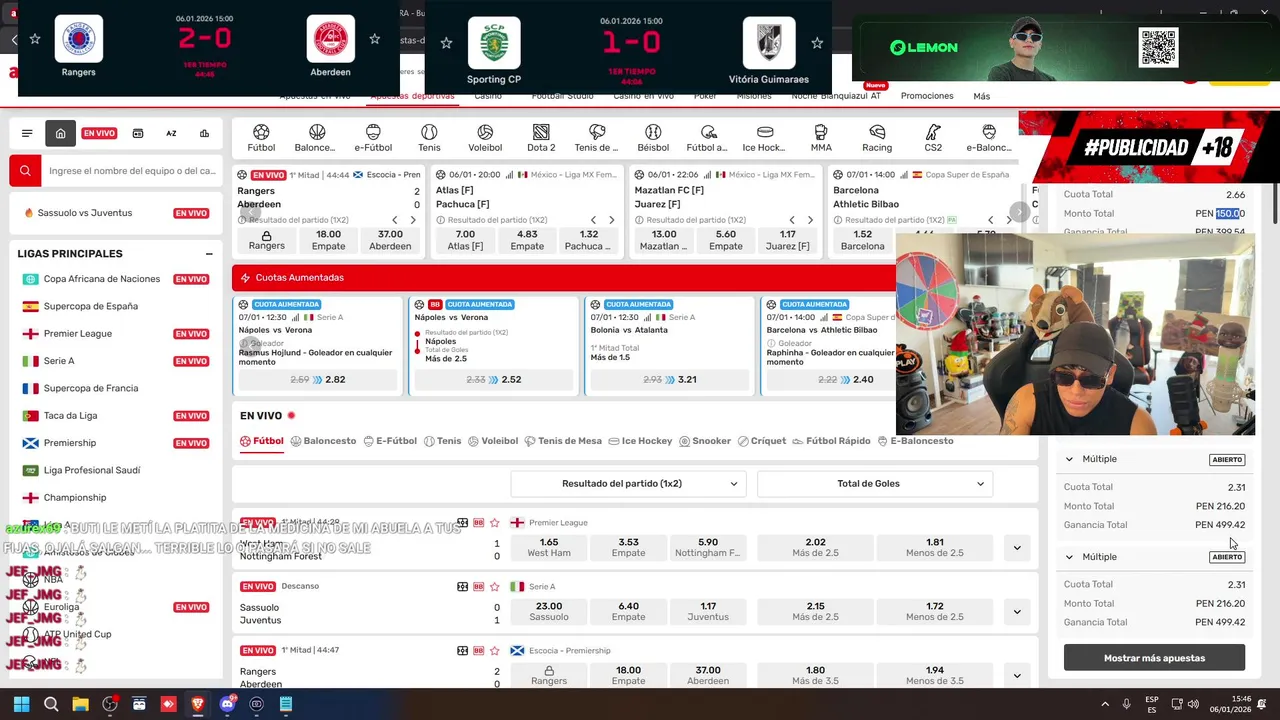Click the red search magnifier button
The height and width of the screenshot is (720, 1280).
[25, 171]
